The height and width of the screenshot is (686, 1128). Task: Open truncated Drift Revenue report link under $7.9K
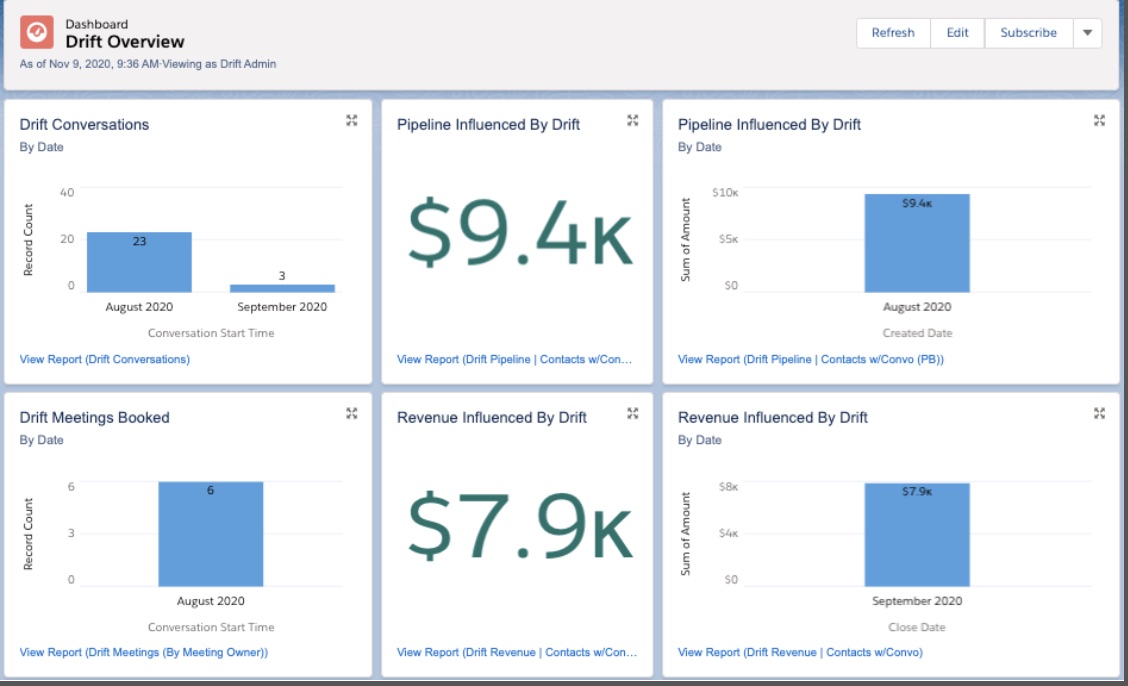[517, 652]
